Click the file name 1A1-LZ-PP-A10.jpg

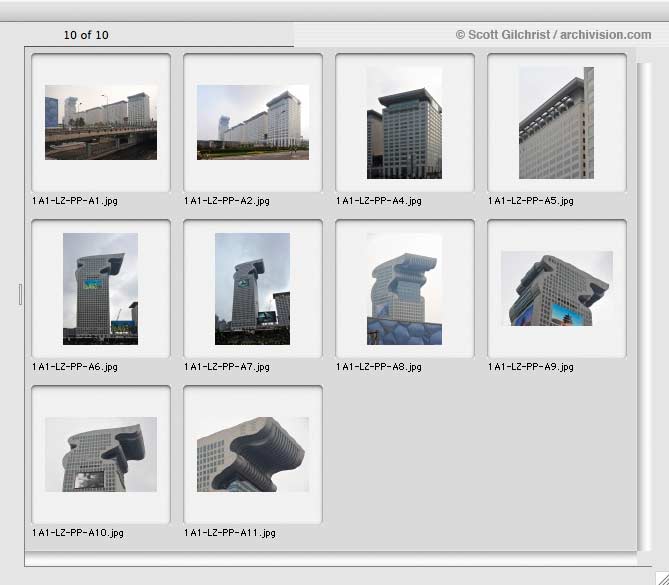[x=78, y=533]
